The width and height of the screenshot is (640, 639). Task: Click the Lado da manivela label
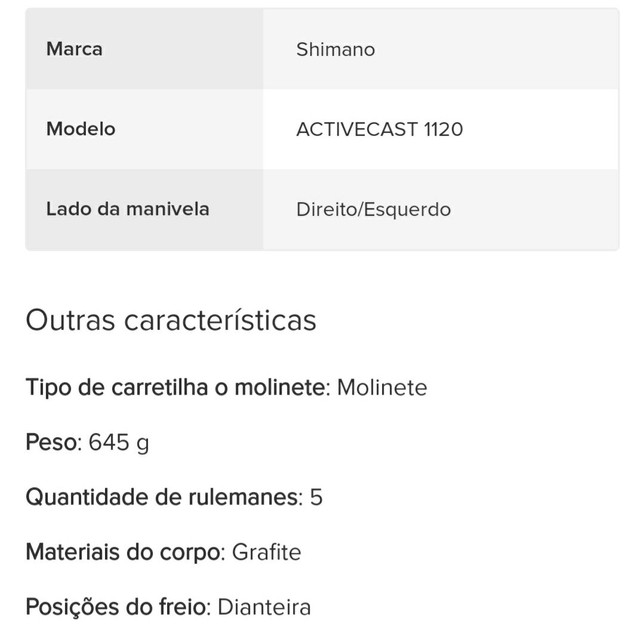click(x=128, y=209)
